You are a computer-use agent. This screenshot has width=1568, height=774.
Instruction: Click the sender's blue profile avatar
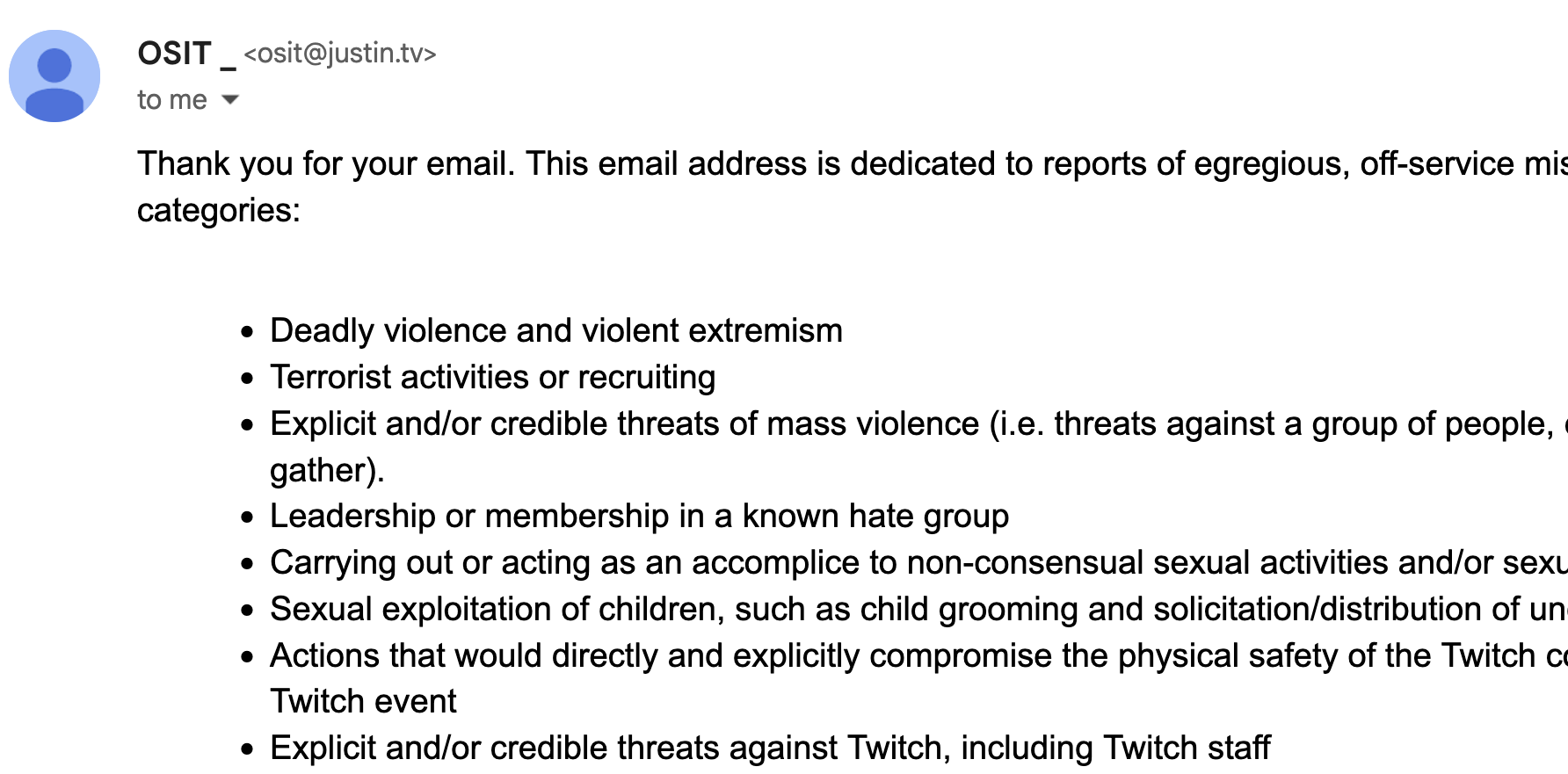click(54, 76)
